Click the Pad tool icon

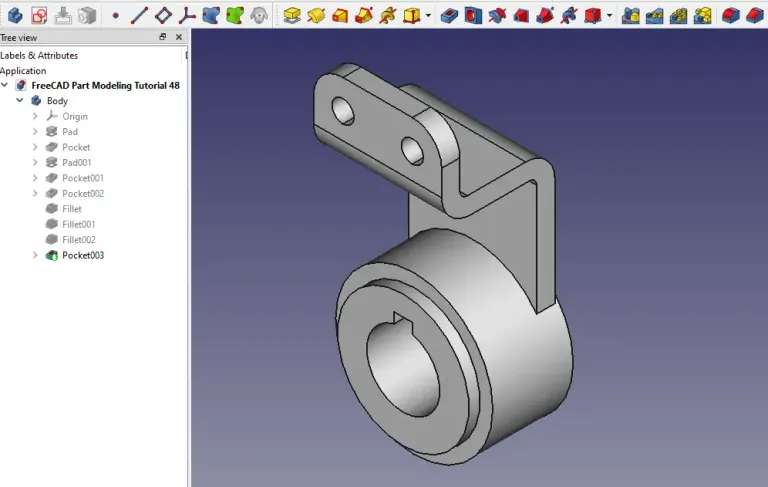point(291,15)
